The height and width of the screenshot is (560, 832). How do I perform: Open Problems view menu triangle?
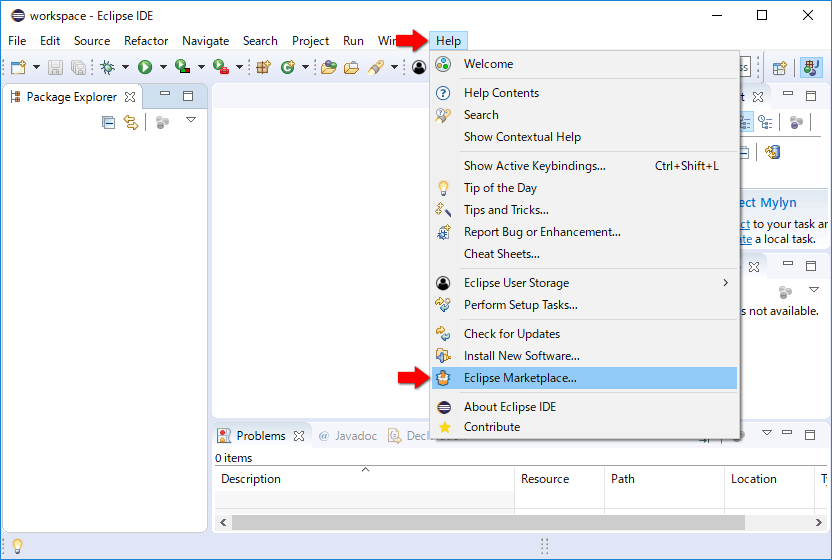pyautogui.click(x=767, y=433)
